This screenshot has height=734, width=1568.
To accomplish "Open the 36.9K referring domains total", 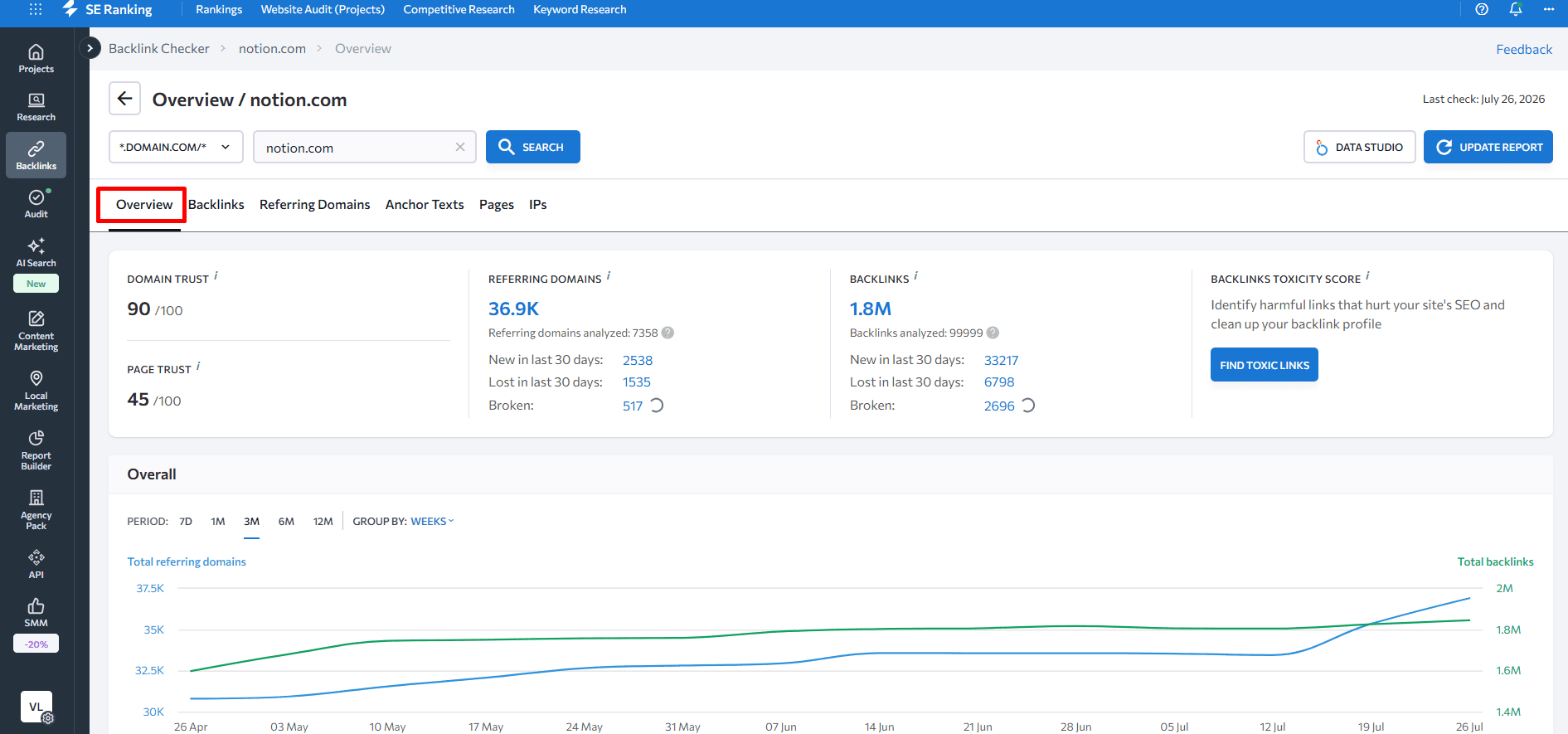I will (513, 309).
